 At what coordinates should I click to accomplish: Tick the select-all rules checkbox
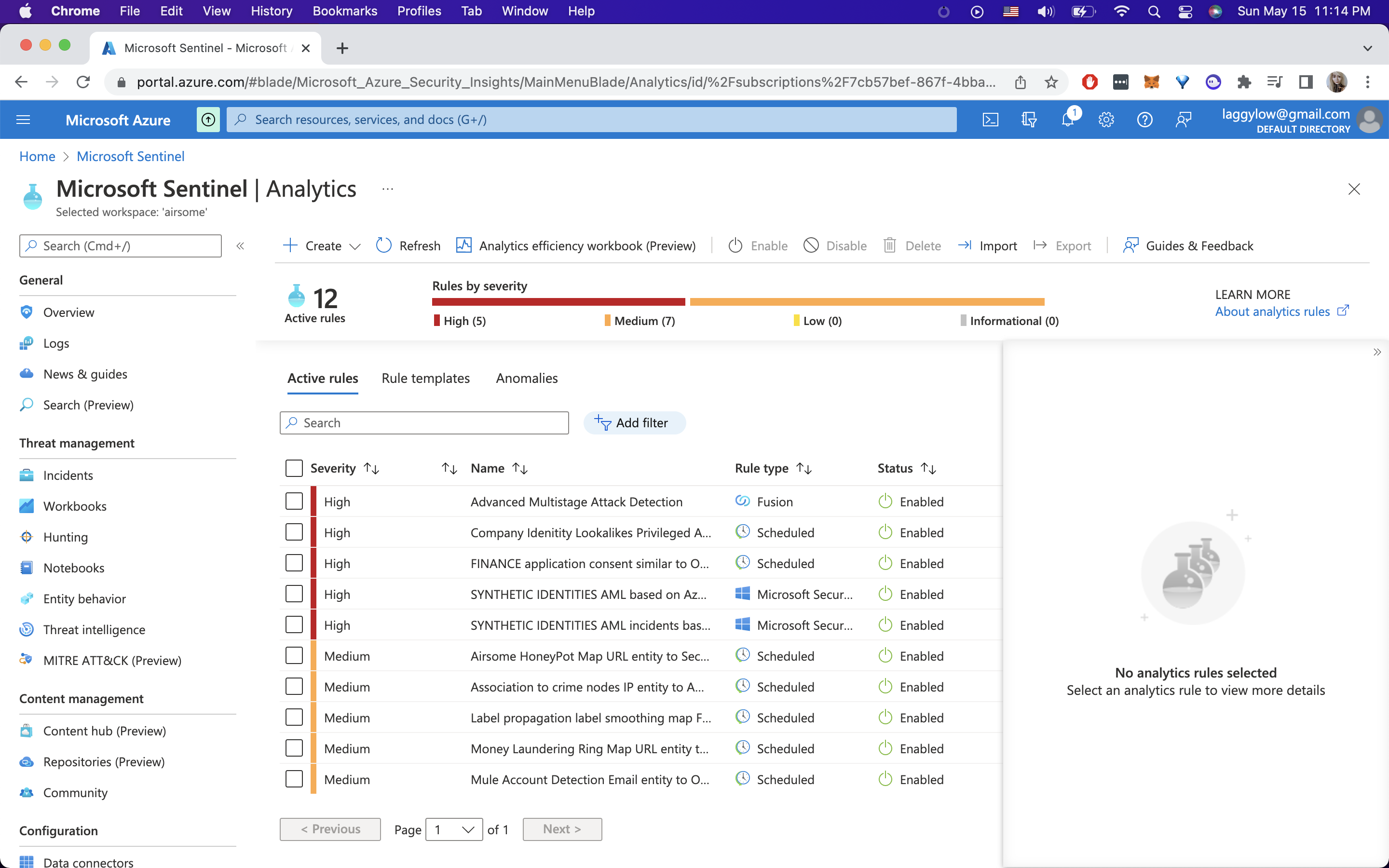tap(294, 468)
